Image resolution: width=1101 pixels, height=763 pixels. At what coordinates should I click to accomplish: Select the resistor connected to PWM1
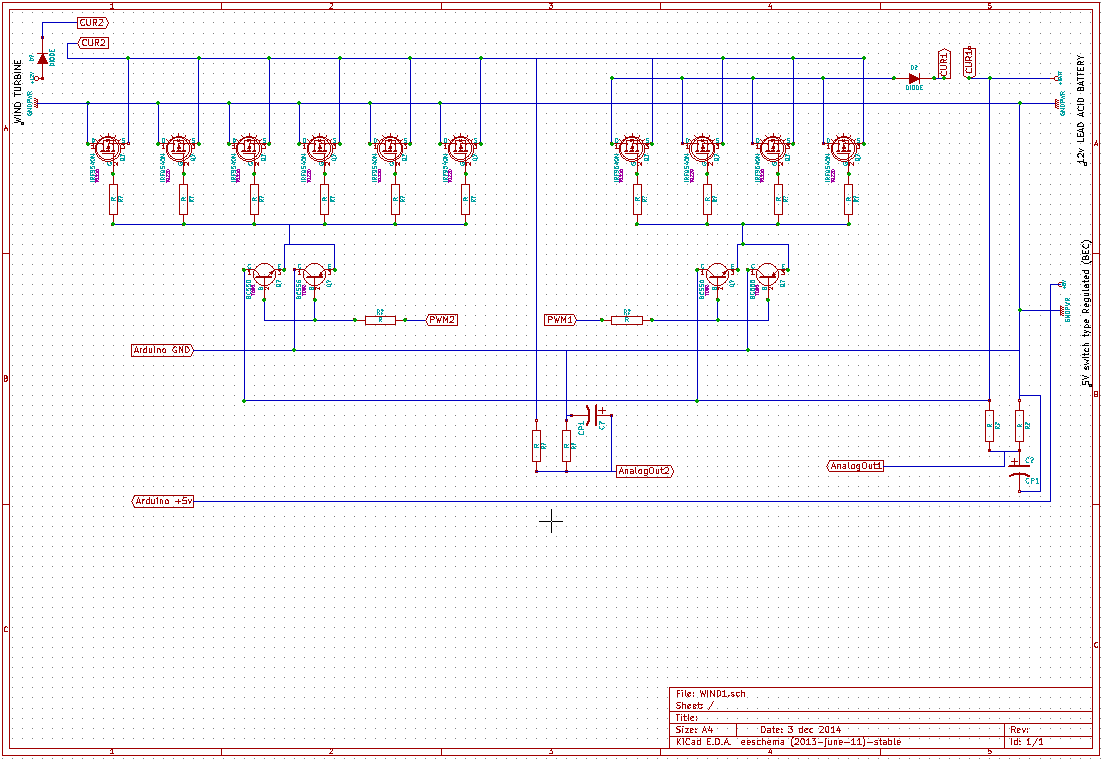(627, 319)
